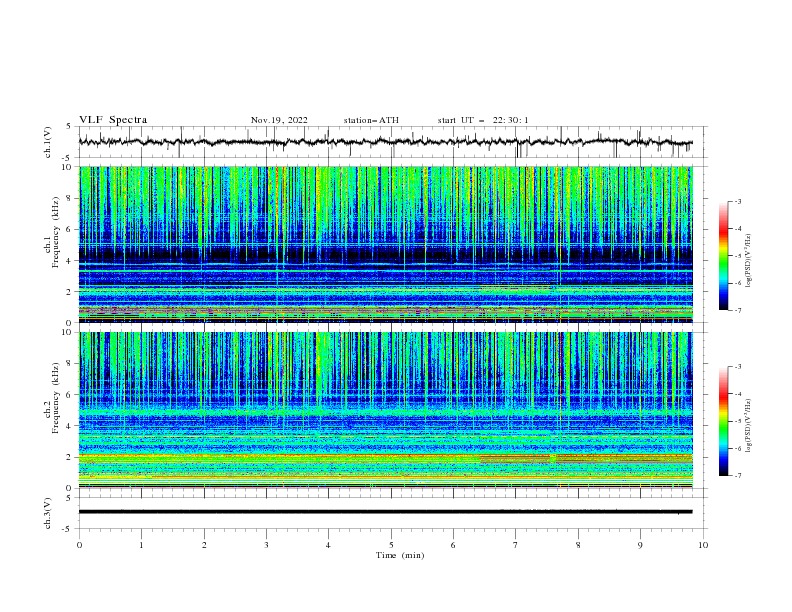Click the time axis tick label '5'
This screenshot has width=792, height=612.
pos(391,545)
